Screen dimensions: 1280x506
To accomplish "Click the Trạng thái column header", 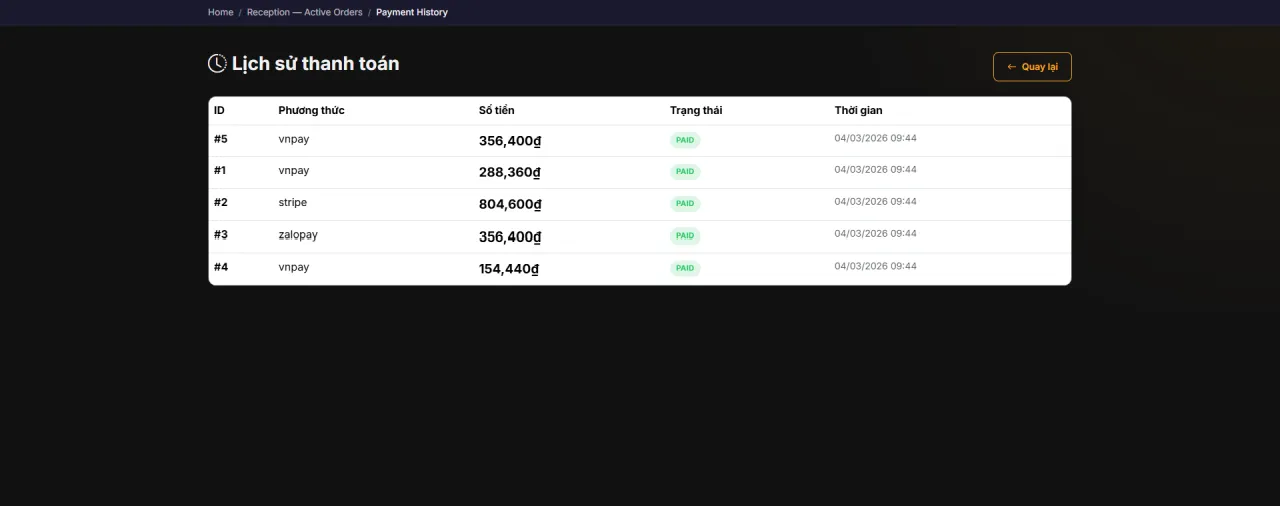I will click(x=696, y=110).
